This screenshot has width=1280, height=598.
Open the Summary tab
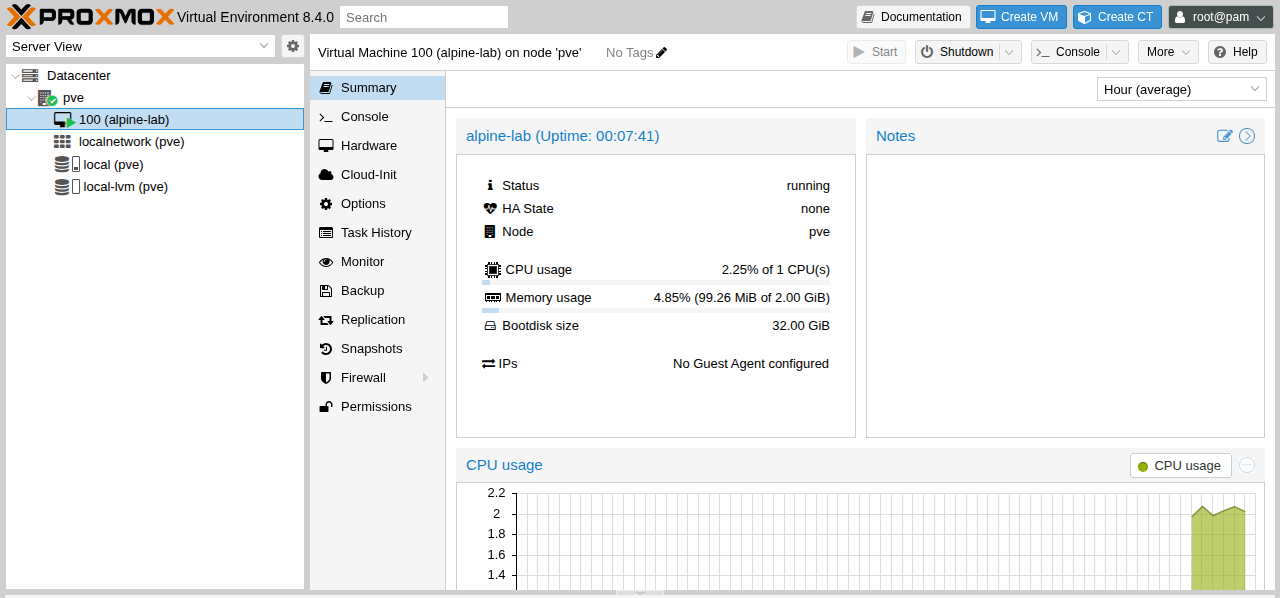[x=378, y=88]
